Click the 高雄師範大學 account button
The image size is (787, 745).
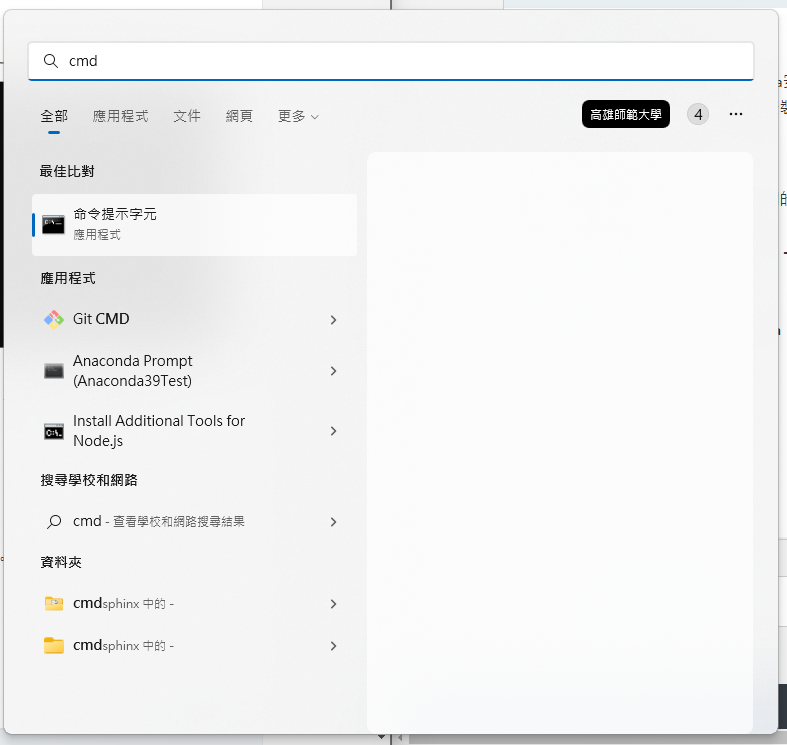[x=626, y=114]
